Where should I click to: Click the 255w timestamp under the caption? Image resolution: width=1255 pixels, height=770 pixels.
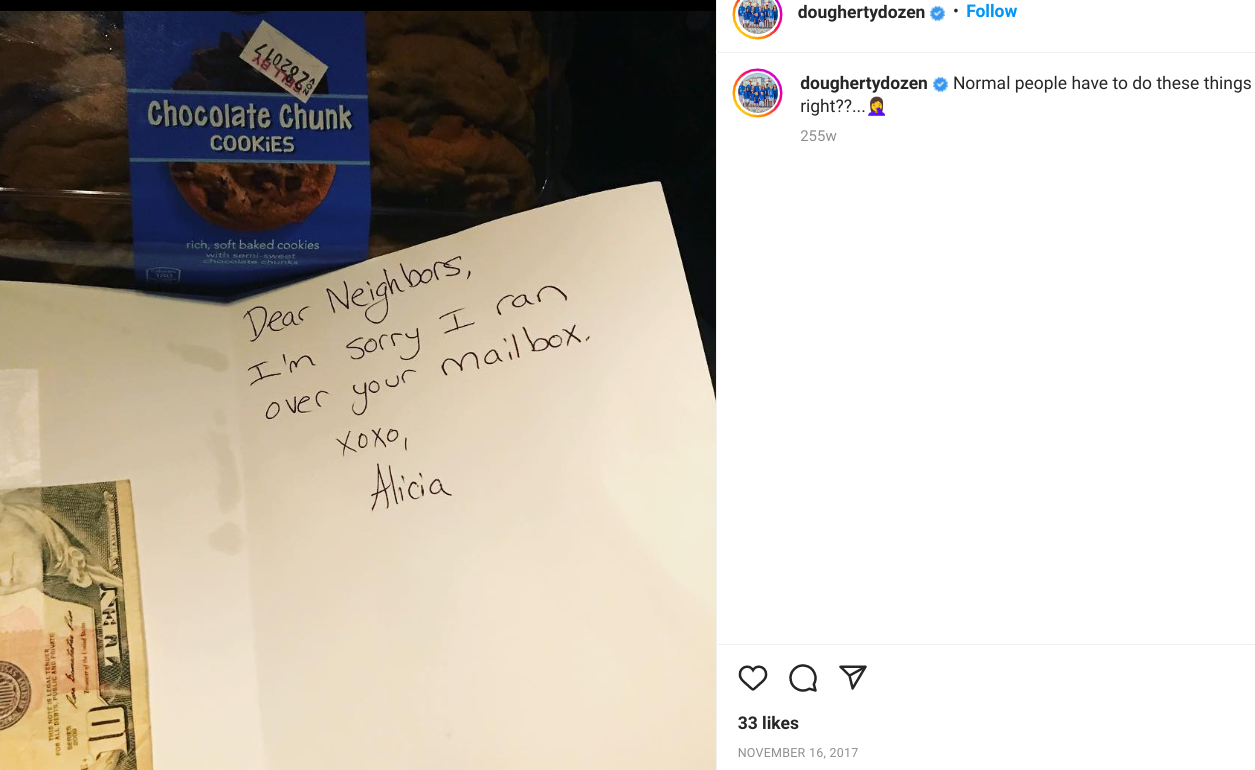(x=818, y=136)
